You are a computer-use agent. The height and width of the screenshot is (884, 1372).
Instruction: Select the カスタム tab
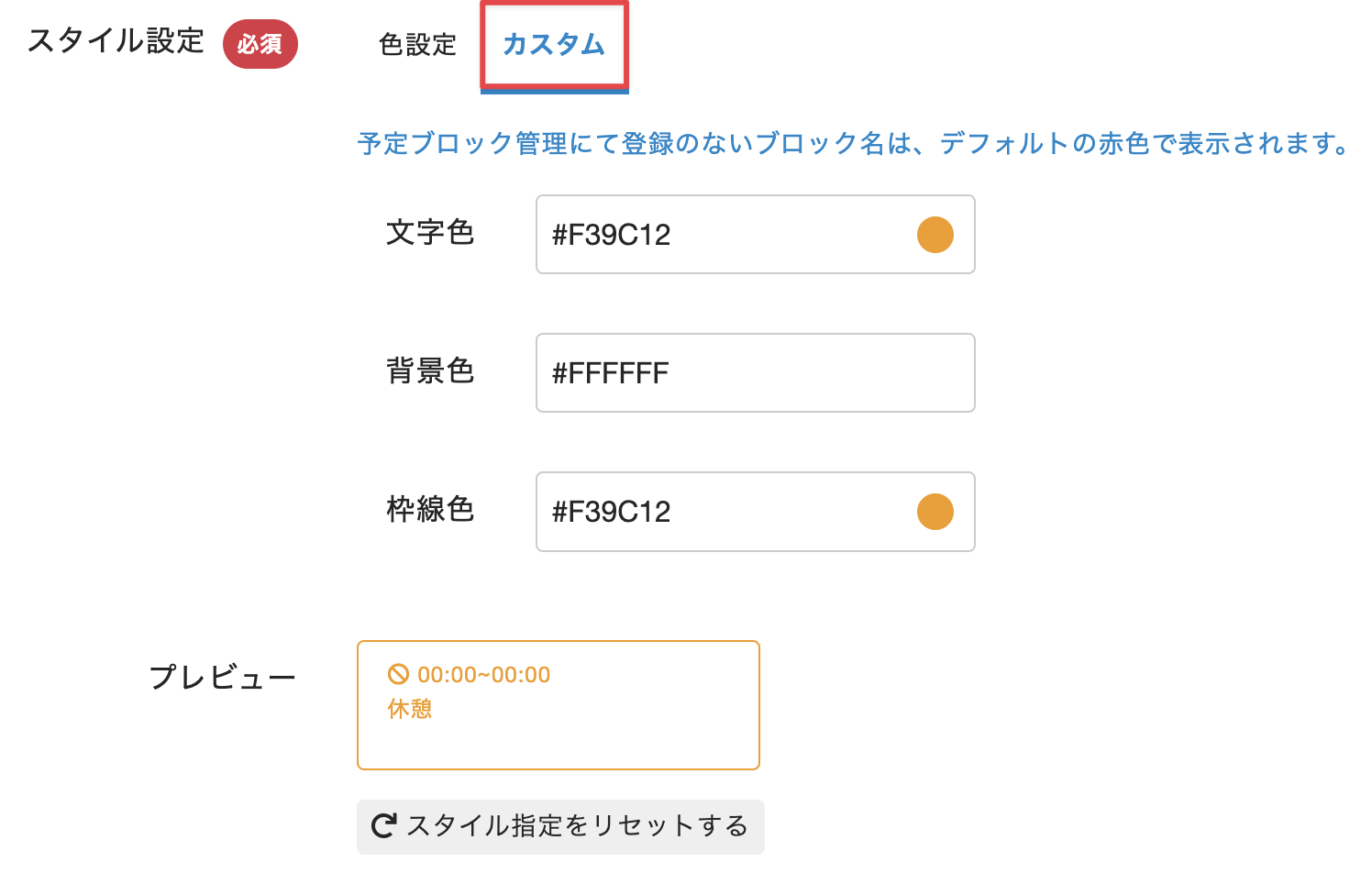pyautogui.click(x=554, y=45)
